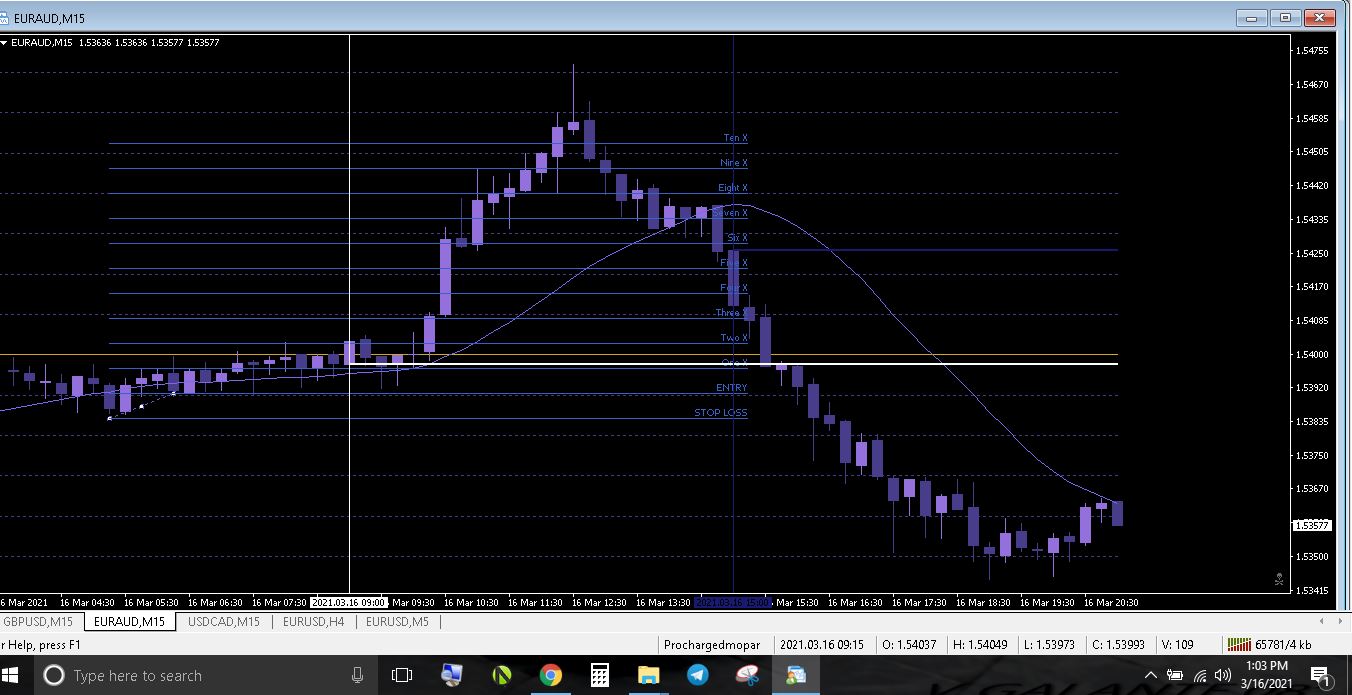Screen dimensions: 1352x695
Task: Select the EURAUD,M15 chart tab
Action: tap(130, 622)
